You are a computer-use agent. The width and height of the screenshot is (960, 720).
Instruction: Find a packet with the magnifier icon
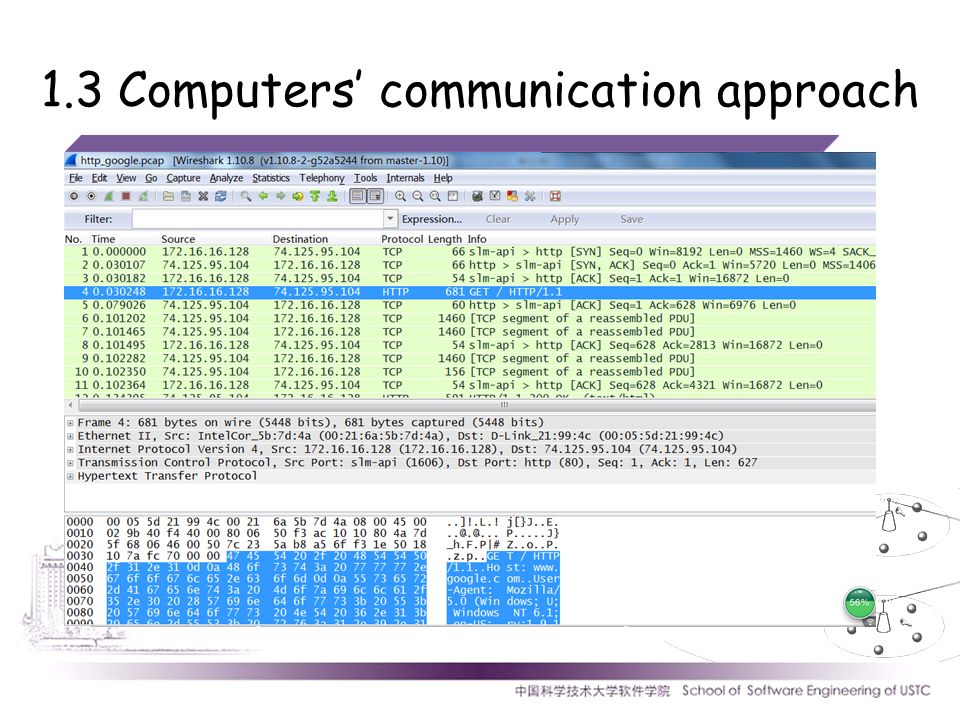point(246,196)
